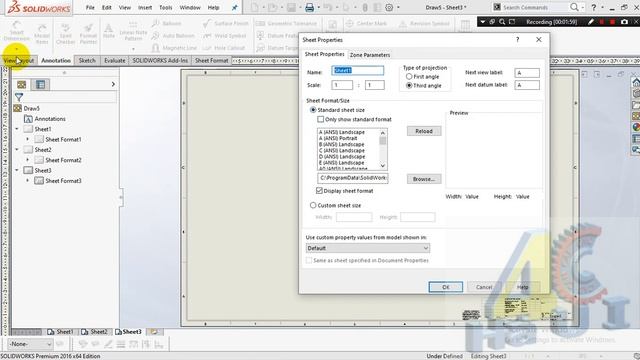Collapse the Sheet1 tree node

17,129
